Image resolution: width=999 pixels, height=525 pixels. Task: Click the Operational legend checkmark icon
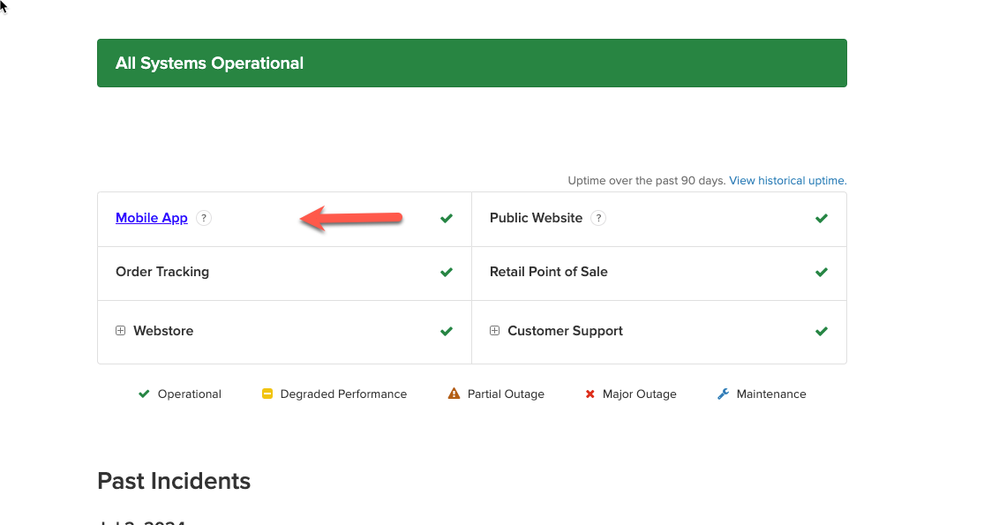coord(144,394)
